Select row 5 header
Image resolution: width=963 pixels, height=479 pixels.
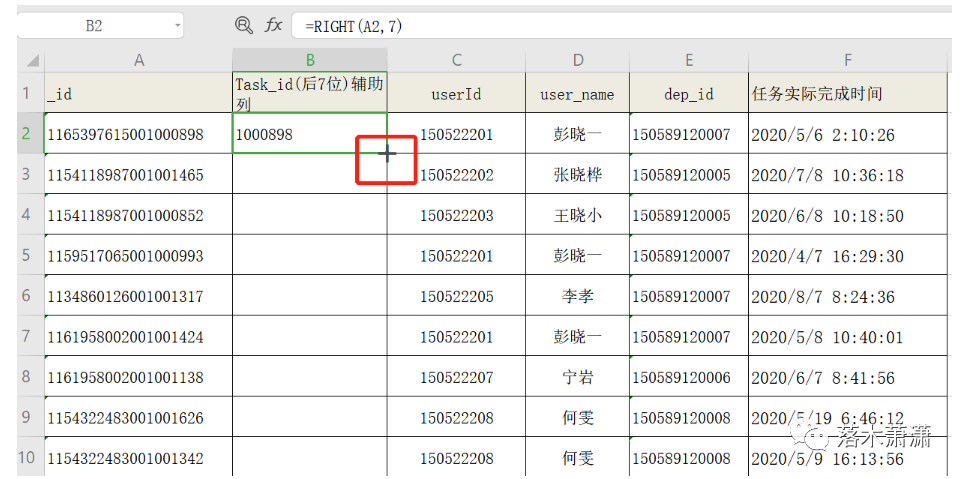[31, 255]
